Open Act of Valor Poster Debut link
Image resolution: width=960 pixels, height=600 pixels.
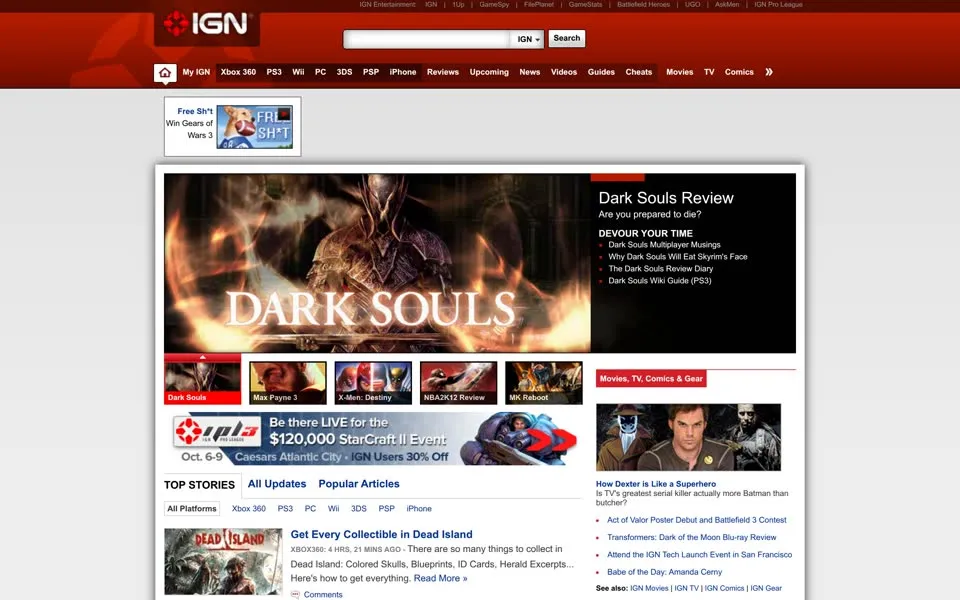click(x=697, y=520)
